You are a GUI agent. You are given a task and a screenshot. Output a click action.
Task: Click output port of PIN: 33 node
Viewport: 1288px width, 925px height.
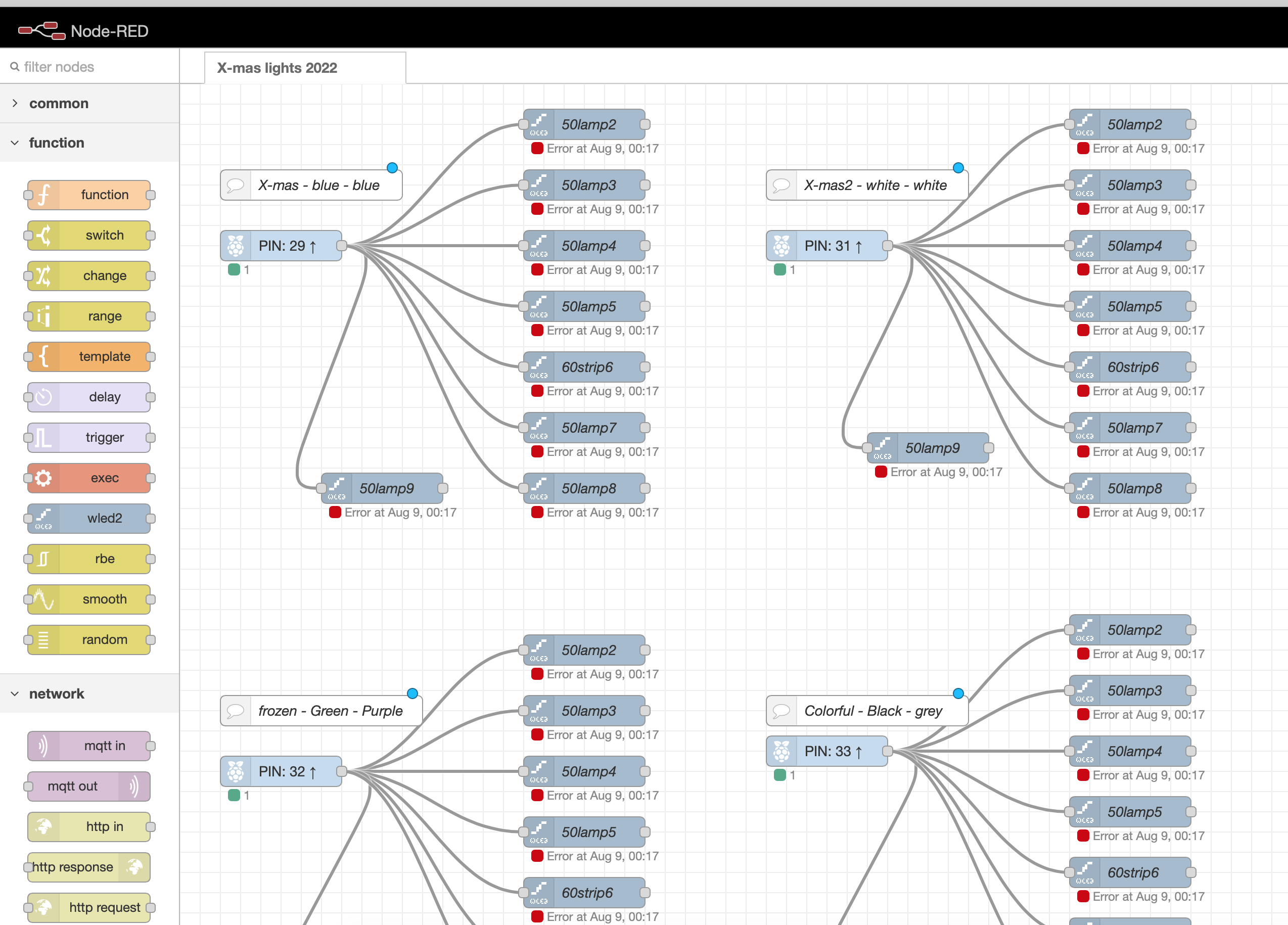point(887,751)
